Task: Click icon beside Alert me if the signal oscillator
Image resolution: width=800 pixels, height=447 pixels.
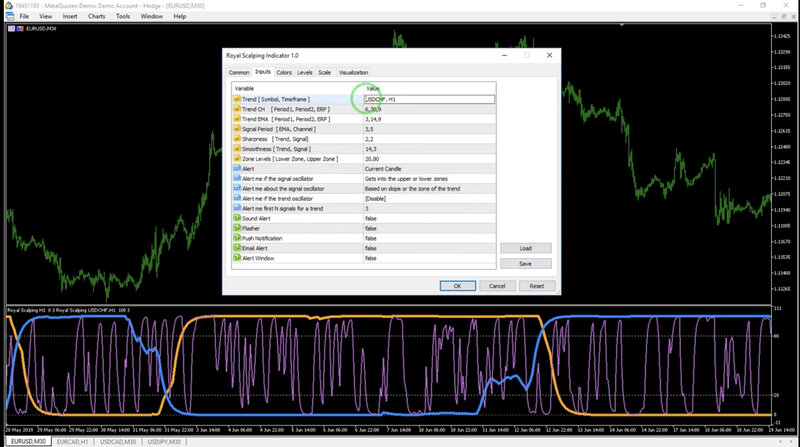Action: click(x=237, y=179)
